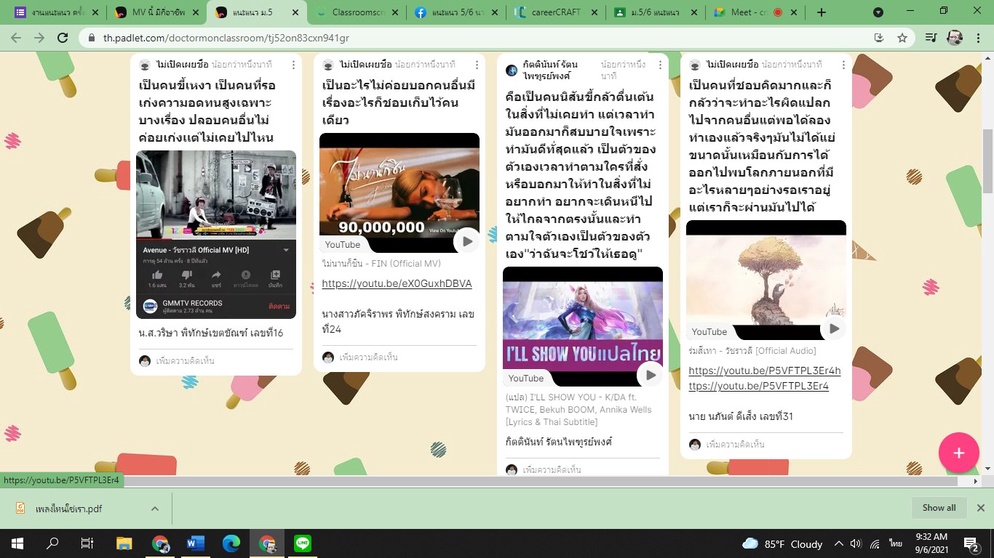
Task: Open Microsoft Word from taskbar
Action: tap(195, 543)
